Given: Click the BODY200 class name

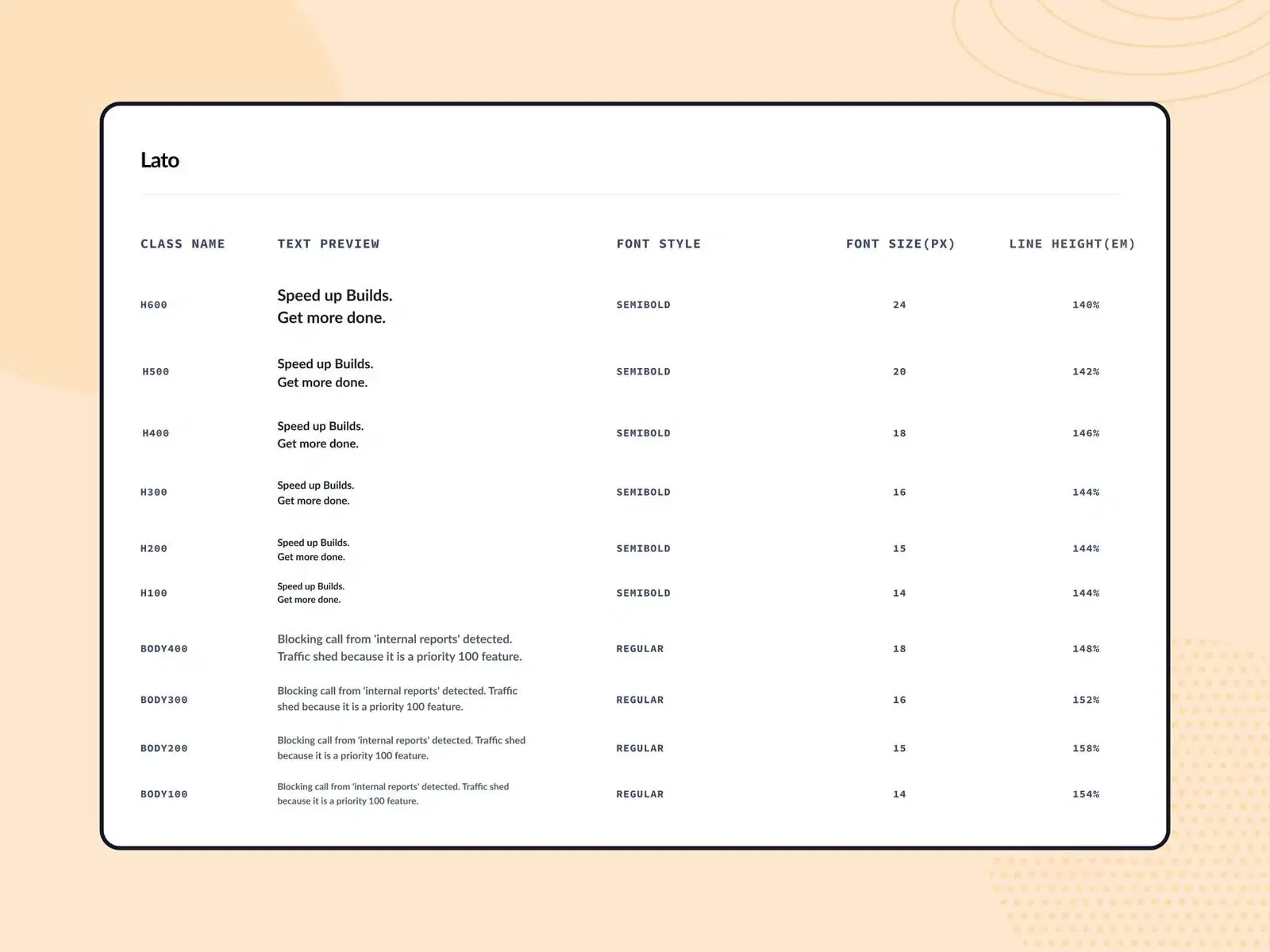Looking at the screenshot, I should click(x=164, y=748).
